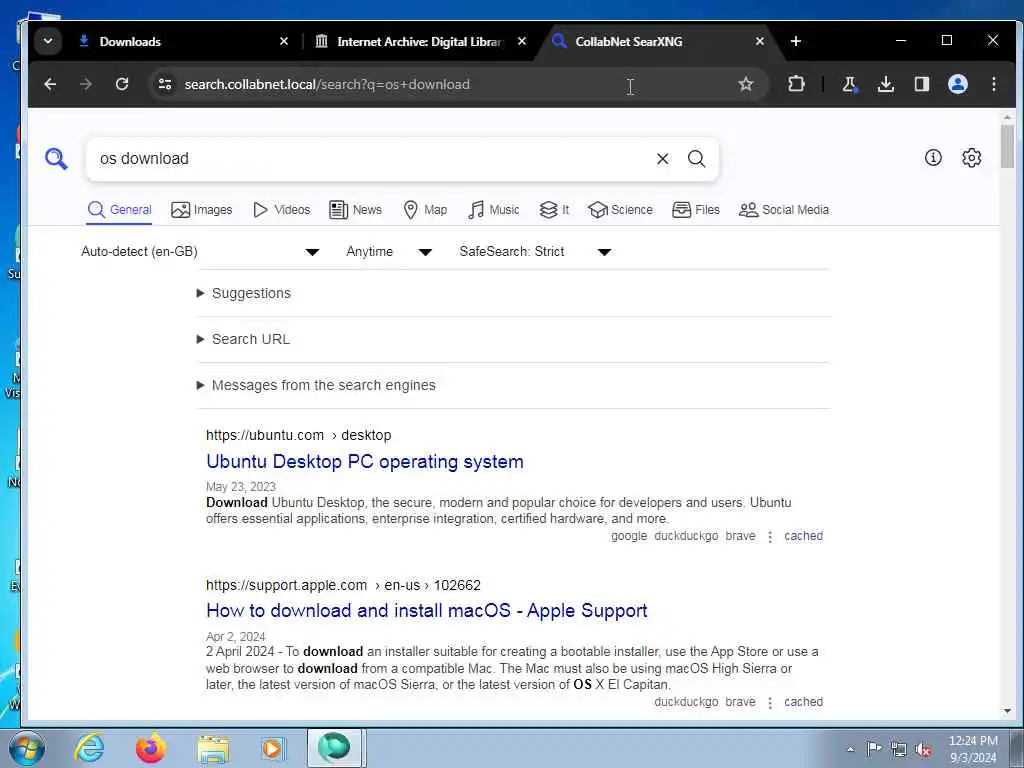
Task: Open the SearXNG about info page
Action: [933, 157]
